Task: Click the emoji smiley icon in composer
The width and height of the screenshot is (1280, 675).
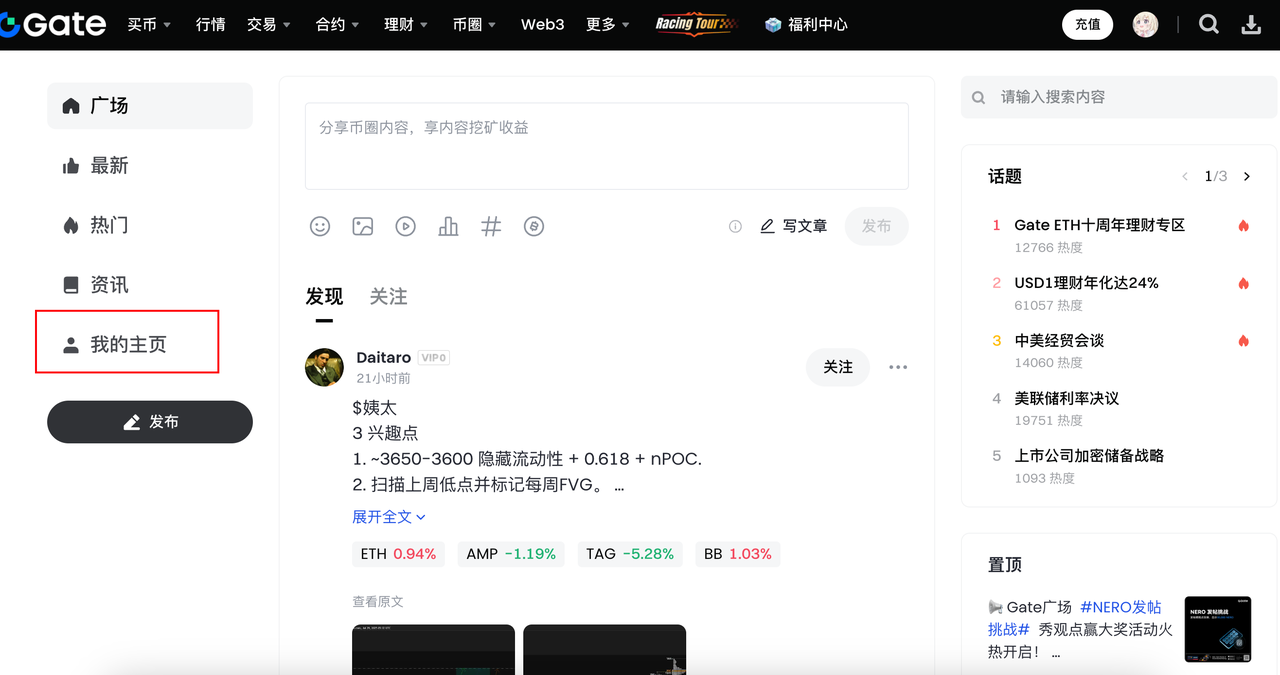Action: click(x=320, y=227)
